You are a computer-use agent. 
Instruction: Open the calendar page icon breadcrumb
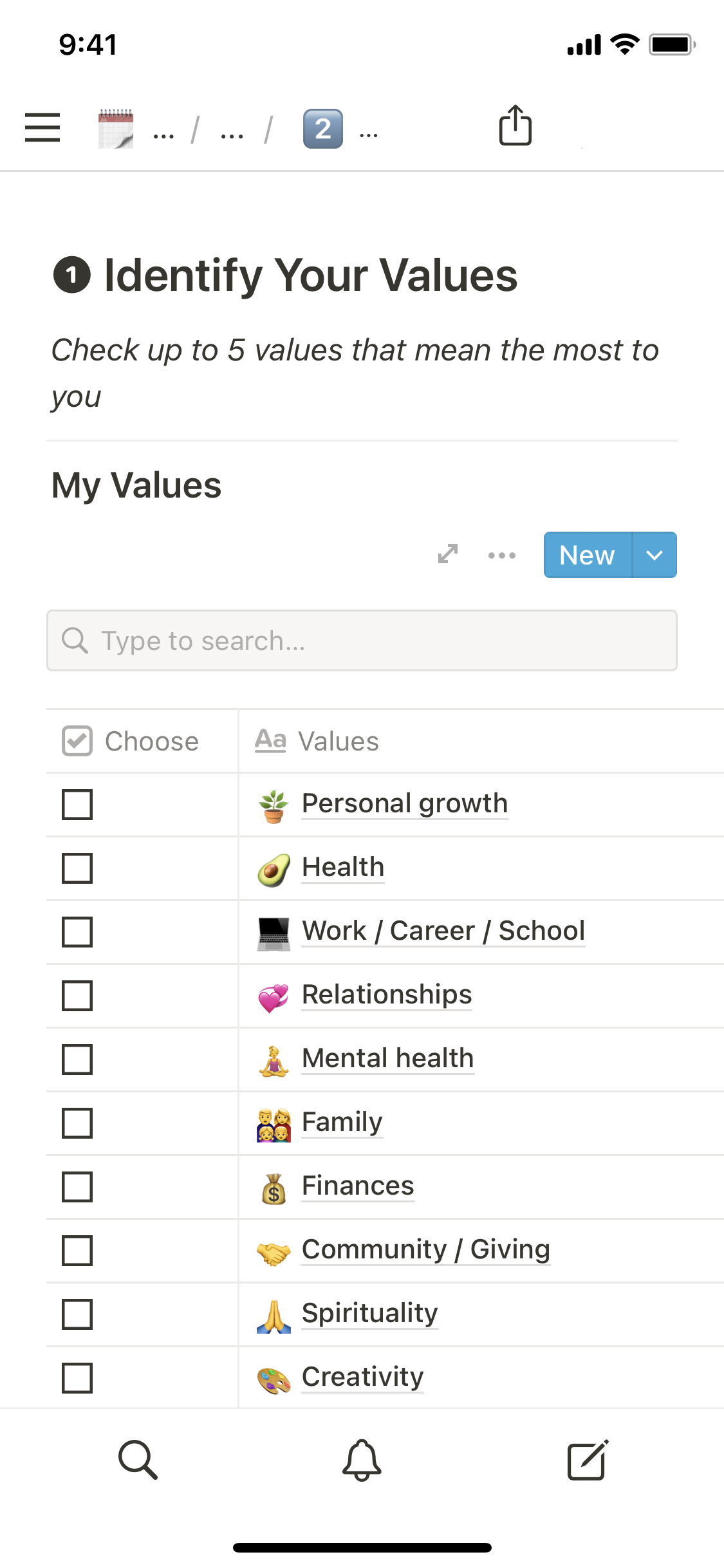[116, 129]
